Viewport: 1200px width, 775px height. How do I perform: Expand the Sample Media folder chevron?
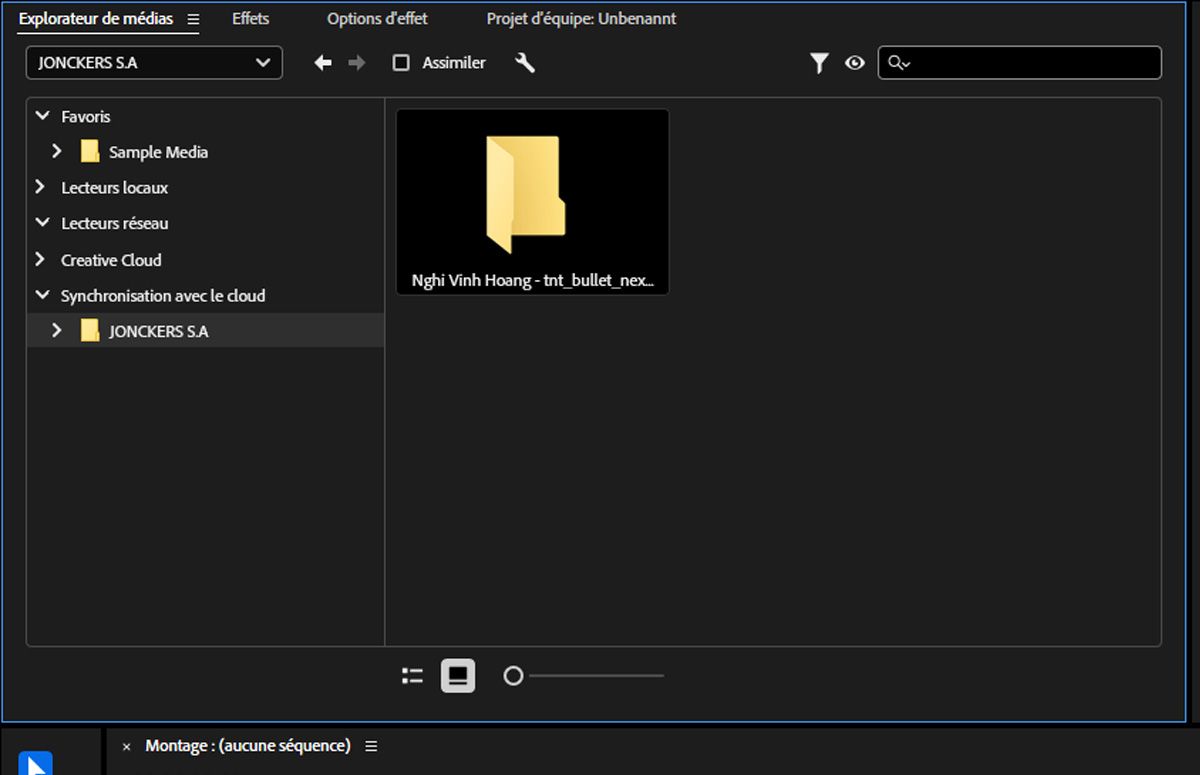[x=57, y=152]
